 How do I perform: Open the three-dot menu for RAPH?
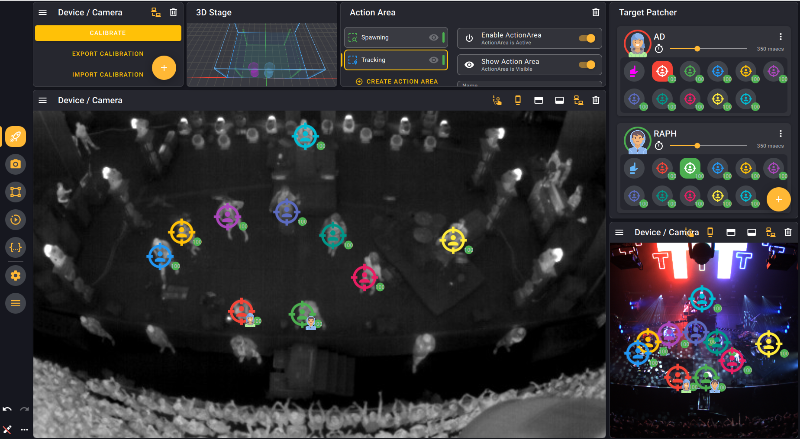click(x=780, y=134)
